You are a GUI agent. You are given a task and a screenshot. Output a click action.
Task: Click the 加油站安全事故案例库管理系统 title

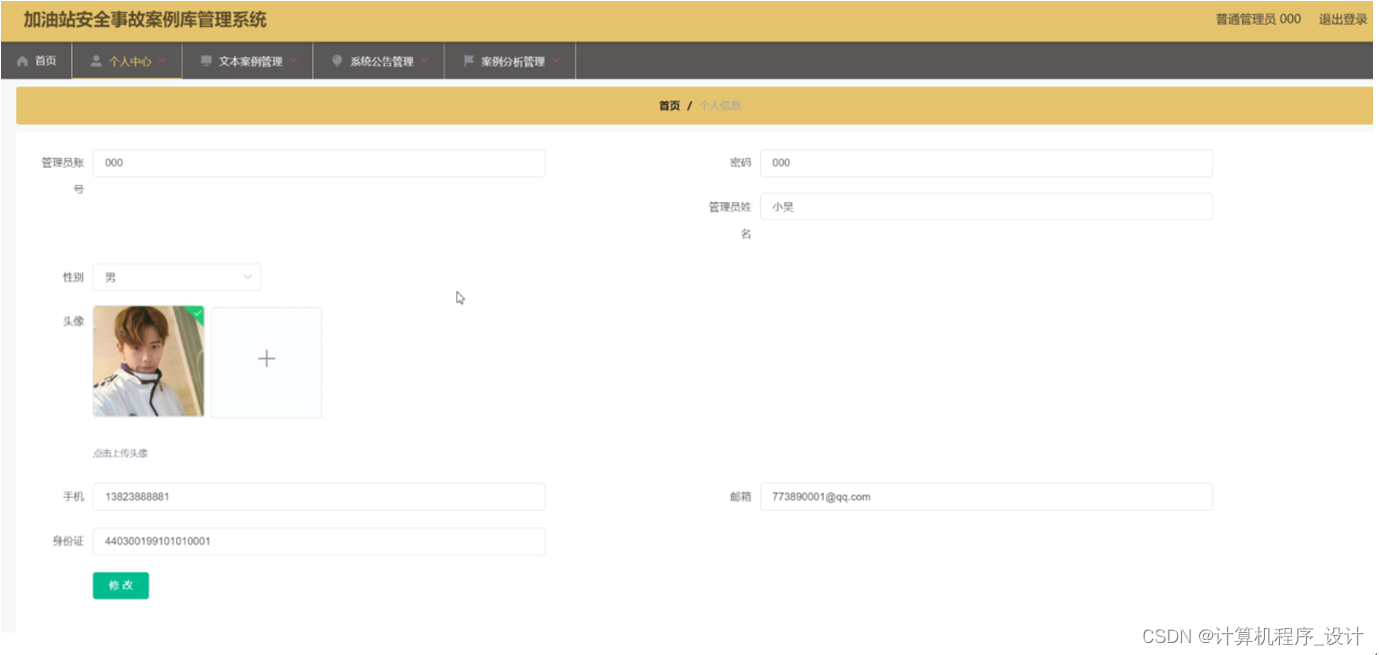(145, 20)
